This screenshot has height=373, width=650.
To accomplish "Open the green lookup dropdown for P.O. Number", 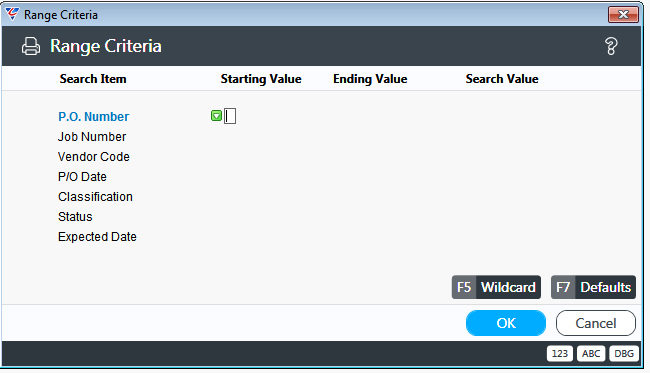I will coord(216,116).
